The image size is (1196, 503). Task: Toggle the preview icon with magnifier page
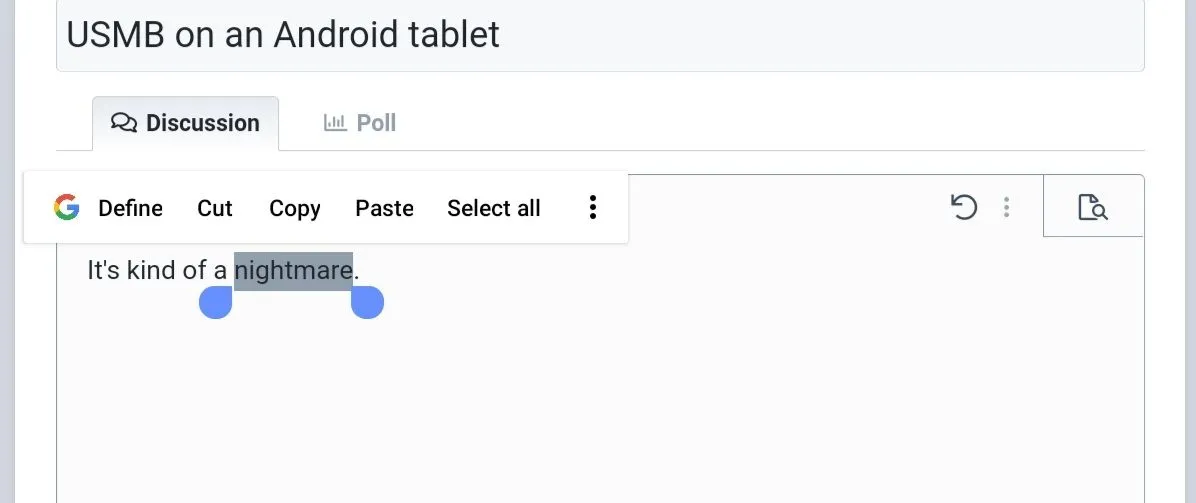[x=1093, y=207]
